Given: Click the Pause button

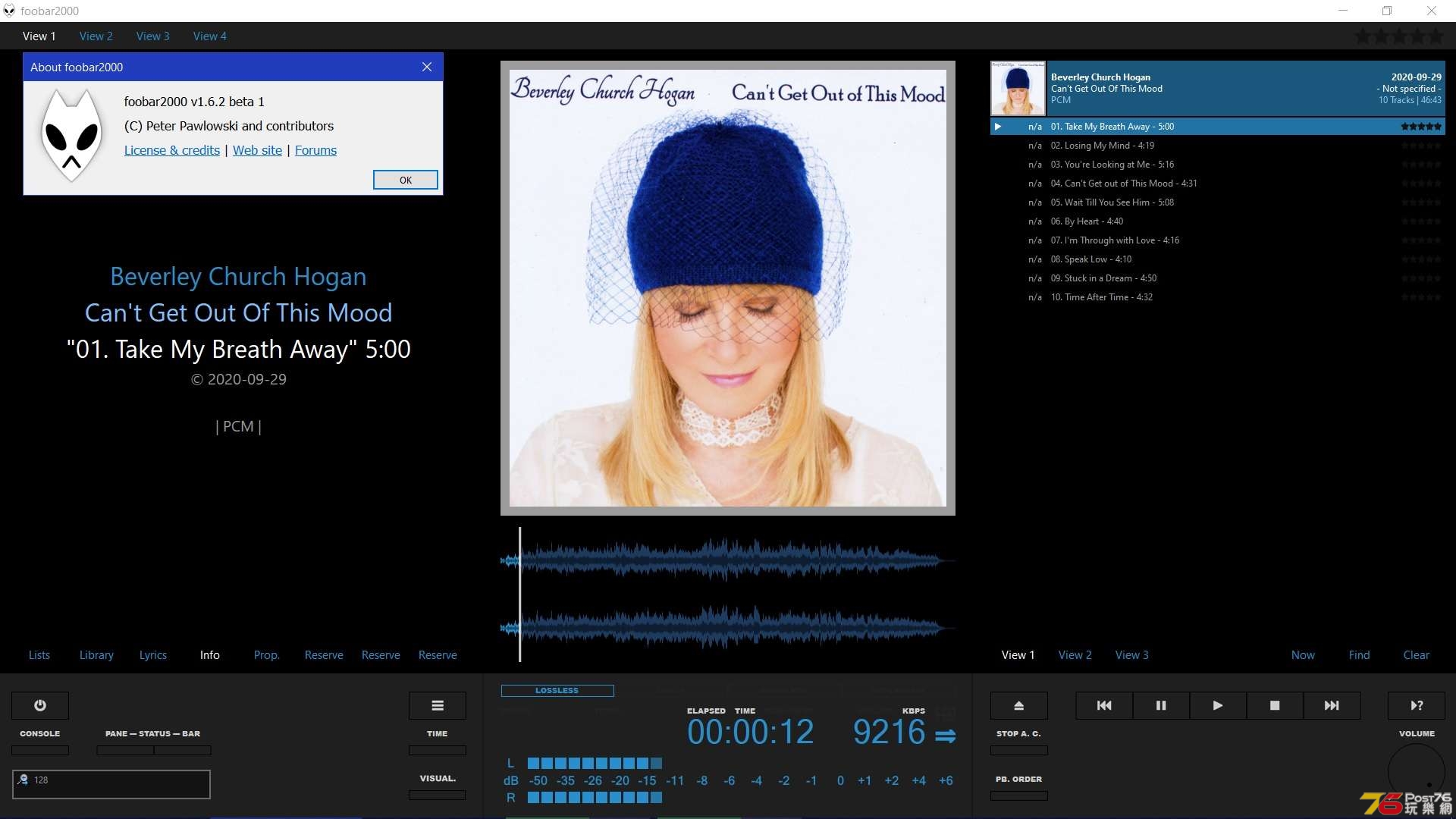Looking at the screenshot, I should pos(1160,705).
